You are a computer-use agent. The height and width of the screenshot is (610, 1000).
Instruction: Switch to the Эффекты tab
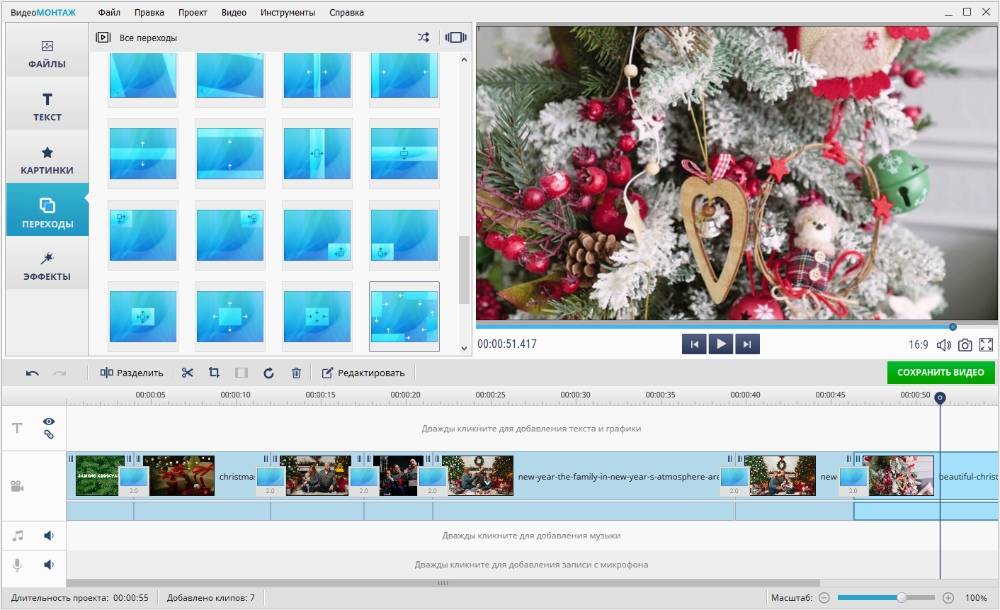pyautogui.click(x=47, y=265)
